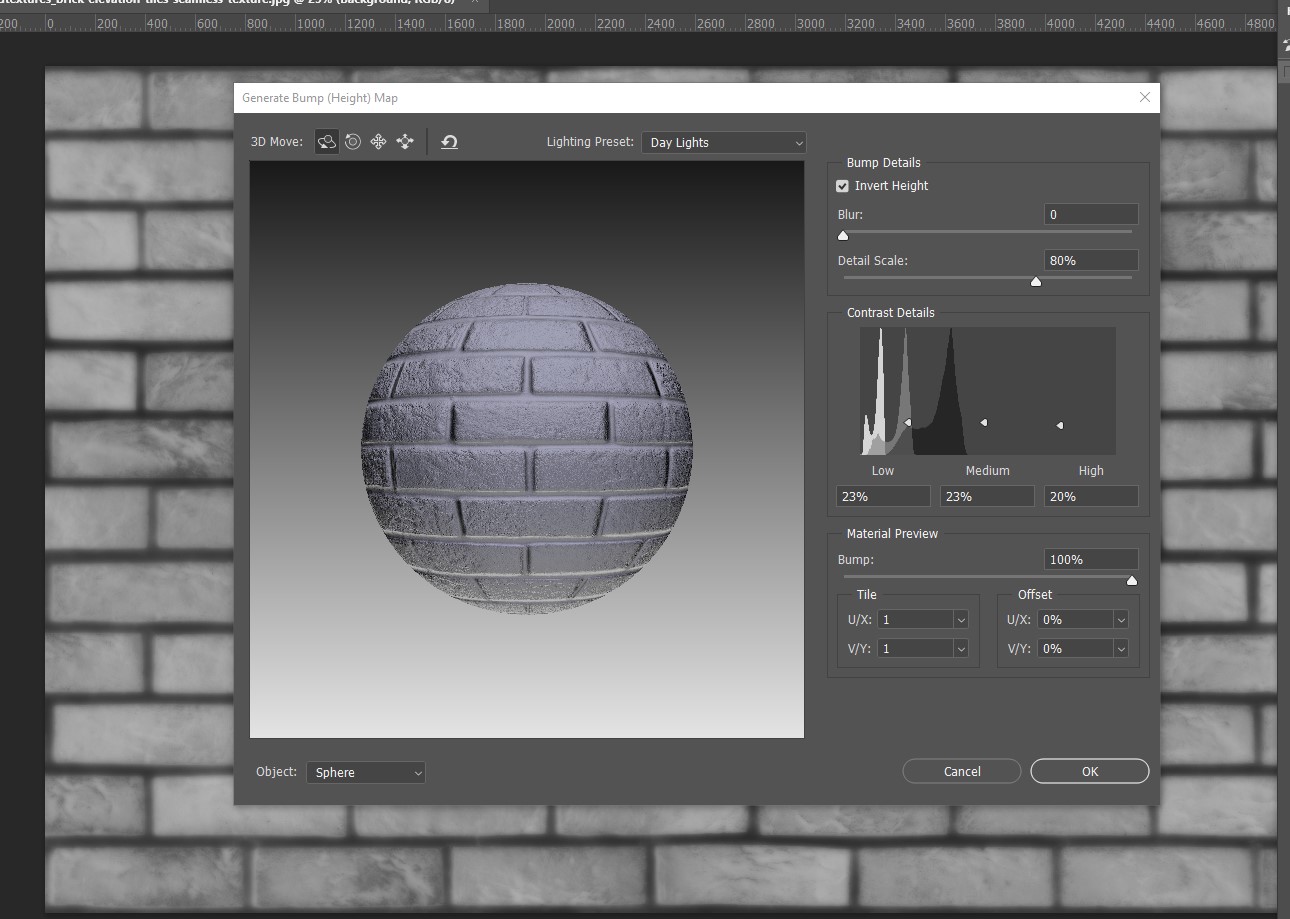This screenshot has height=919, width=1290.
Task: Confirm with the OK button
Action: click(x=1089, y=771)
